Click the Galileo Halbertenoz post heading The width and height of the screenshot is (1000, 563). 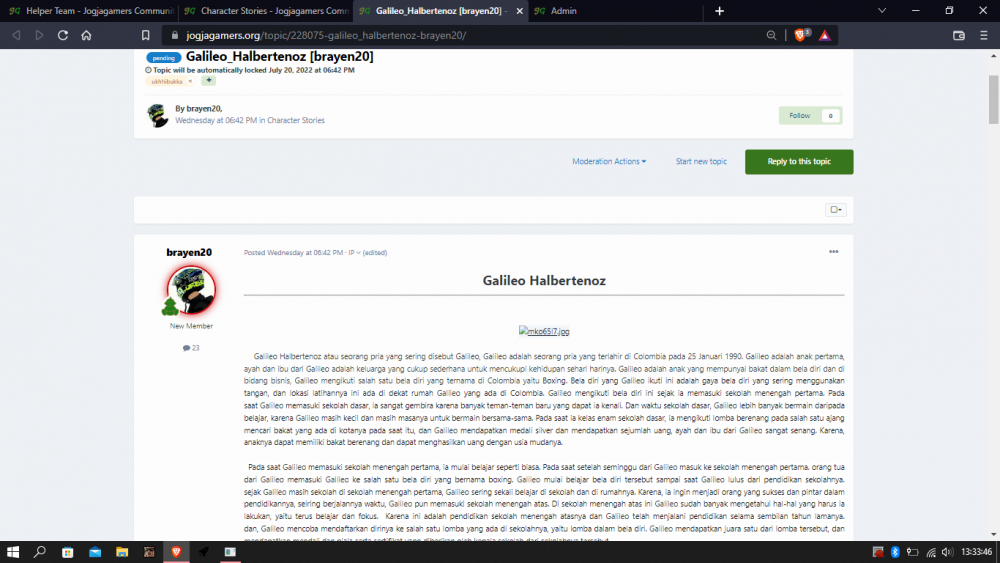coord(544,281)
